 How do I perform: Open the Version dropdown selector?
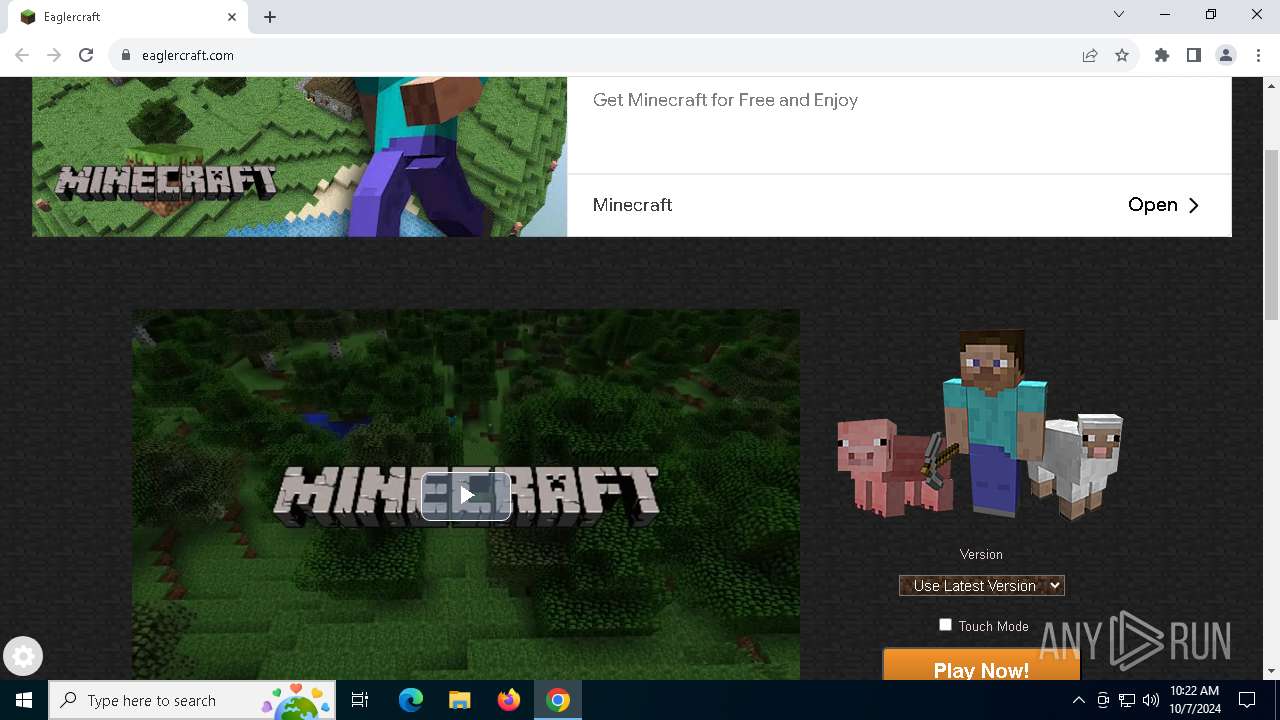click(981, 586)
